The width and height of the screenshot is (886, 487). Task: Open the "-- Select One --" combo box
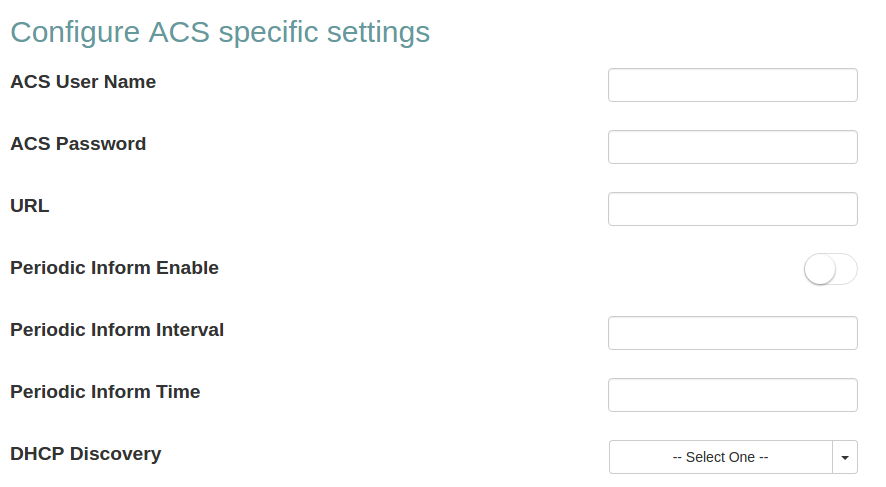[721, 457]
